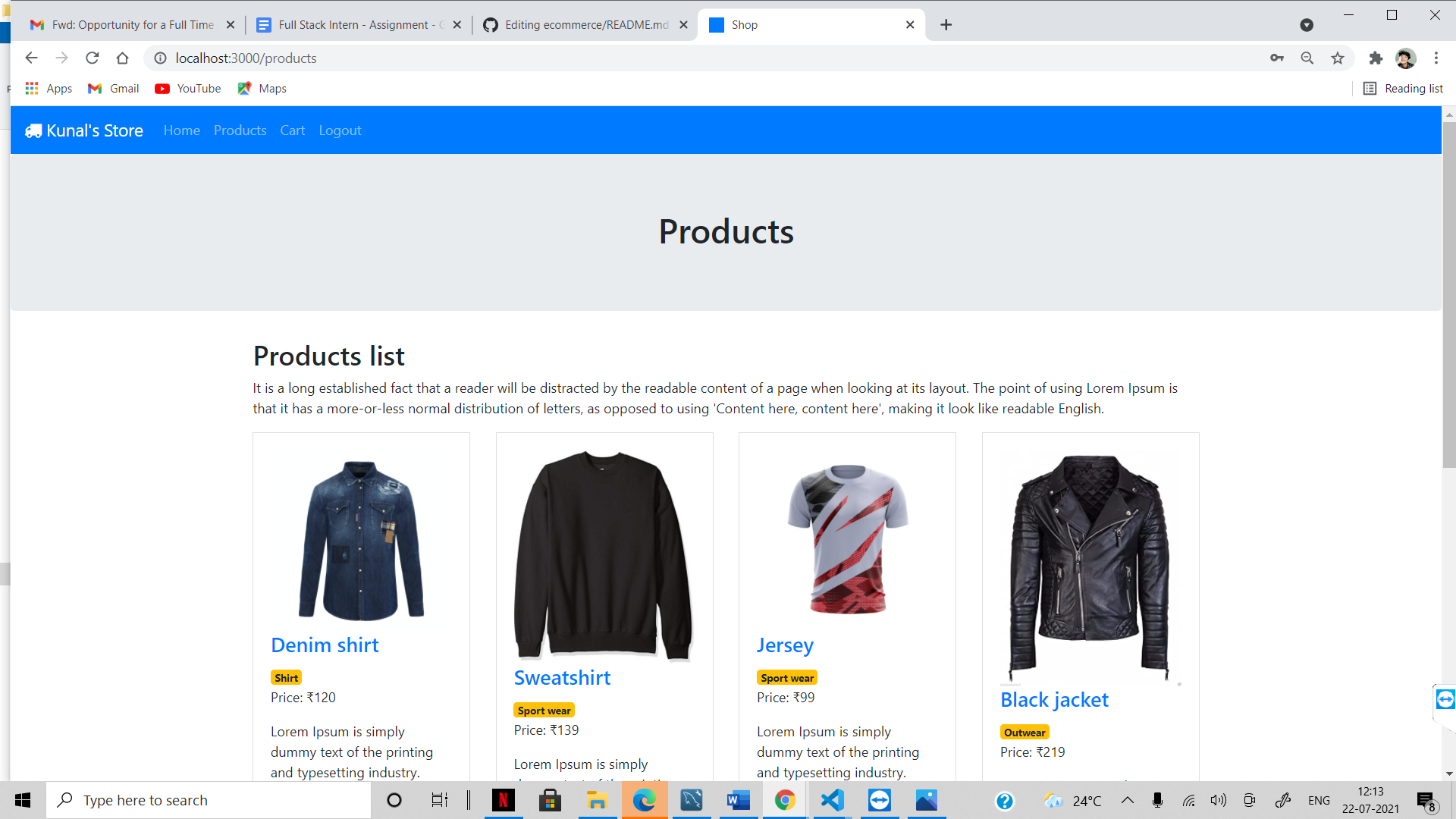Launch Netflix from the taskbar

tap(503, 800)
